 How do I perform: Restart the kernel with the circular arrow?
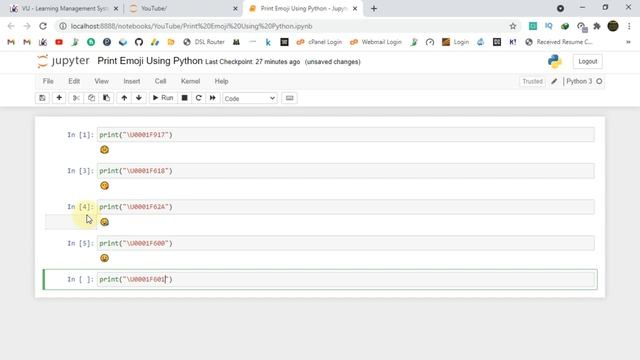[x=198, y=98]
